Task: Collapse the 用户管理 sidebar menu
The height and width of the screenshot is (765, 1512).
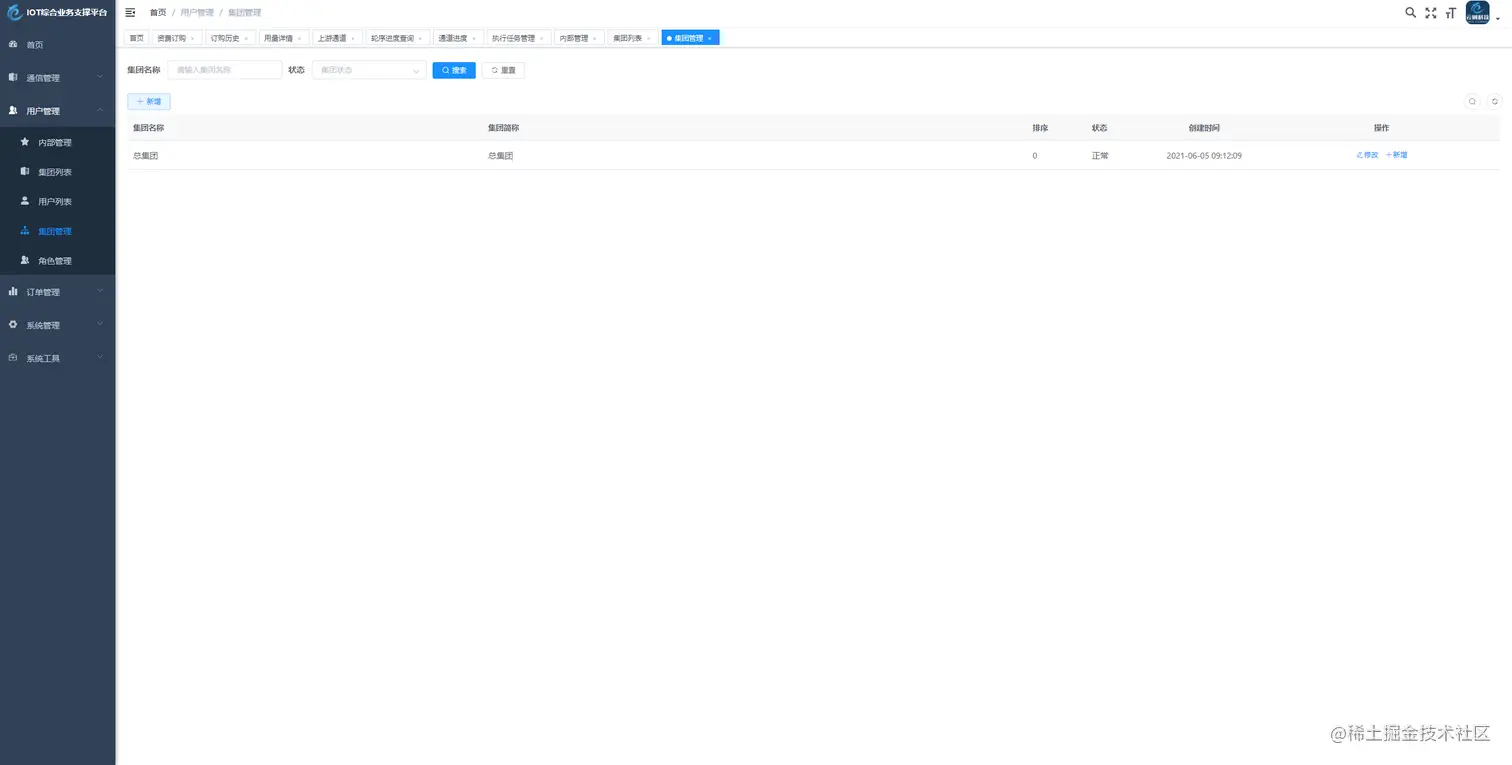Action: 58,110
